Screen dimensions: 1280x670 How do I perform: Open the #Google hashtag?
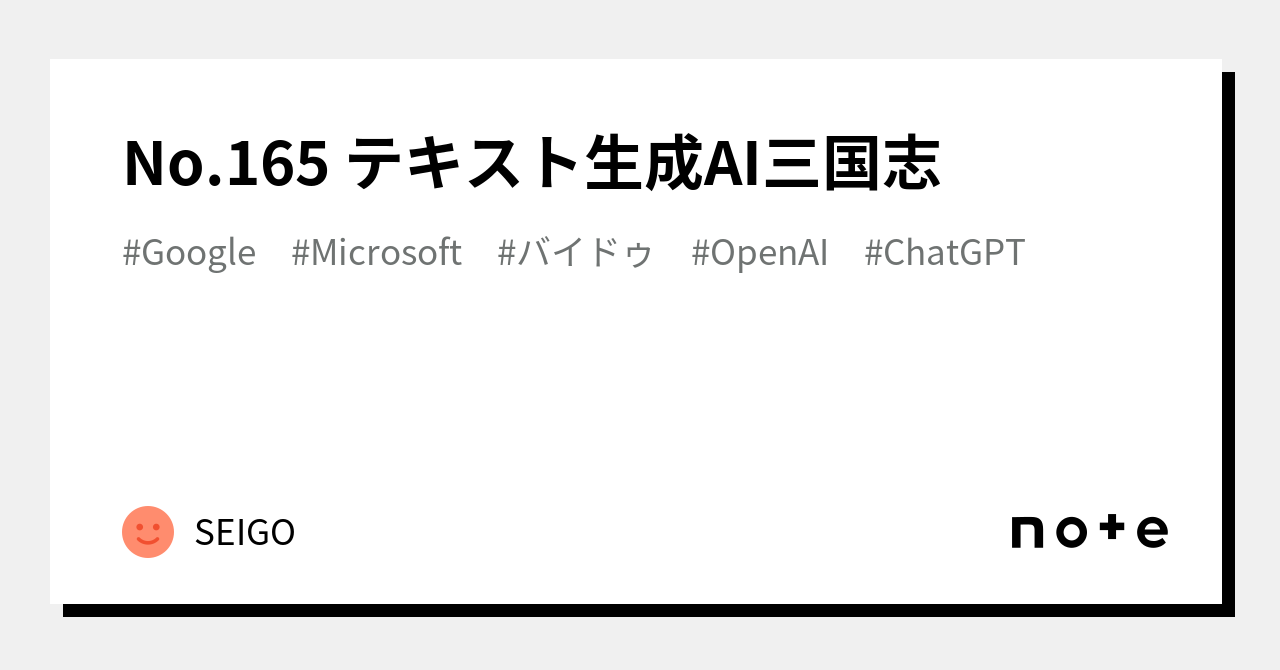click(x=189, y=253)
